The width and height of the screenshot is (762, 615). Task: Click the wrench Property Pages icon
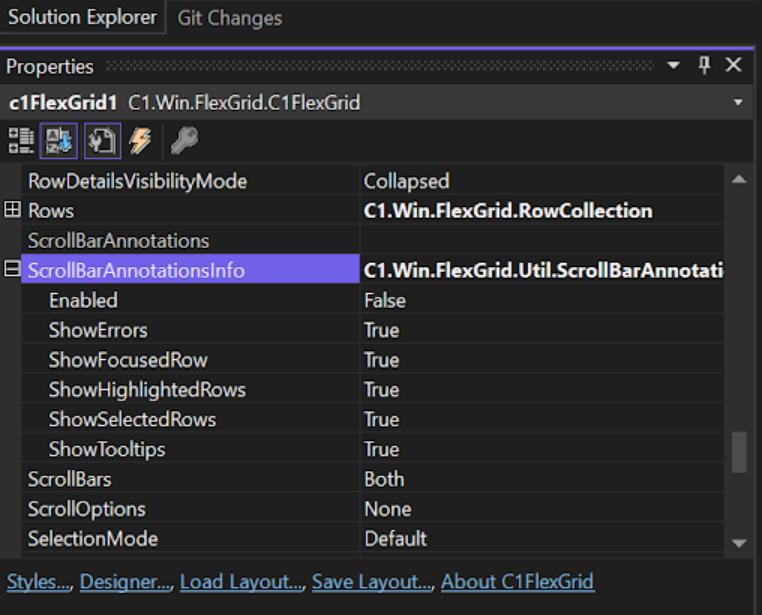(x=184, y=141)
